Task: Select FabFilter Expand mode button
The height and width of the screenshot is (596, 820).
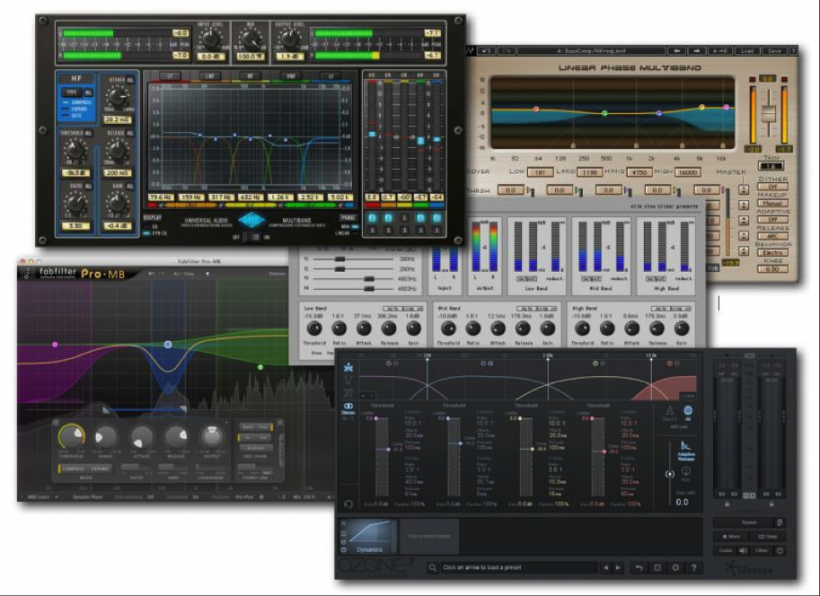Action: click(100, 469)
